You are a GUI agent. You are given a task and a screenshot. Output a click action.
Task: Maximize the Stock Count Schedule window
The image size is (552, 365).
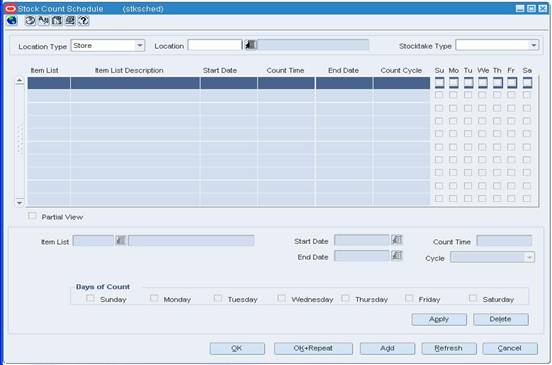[531, 8]
